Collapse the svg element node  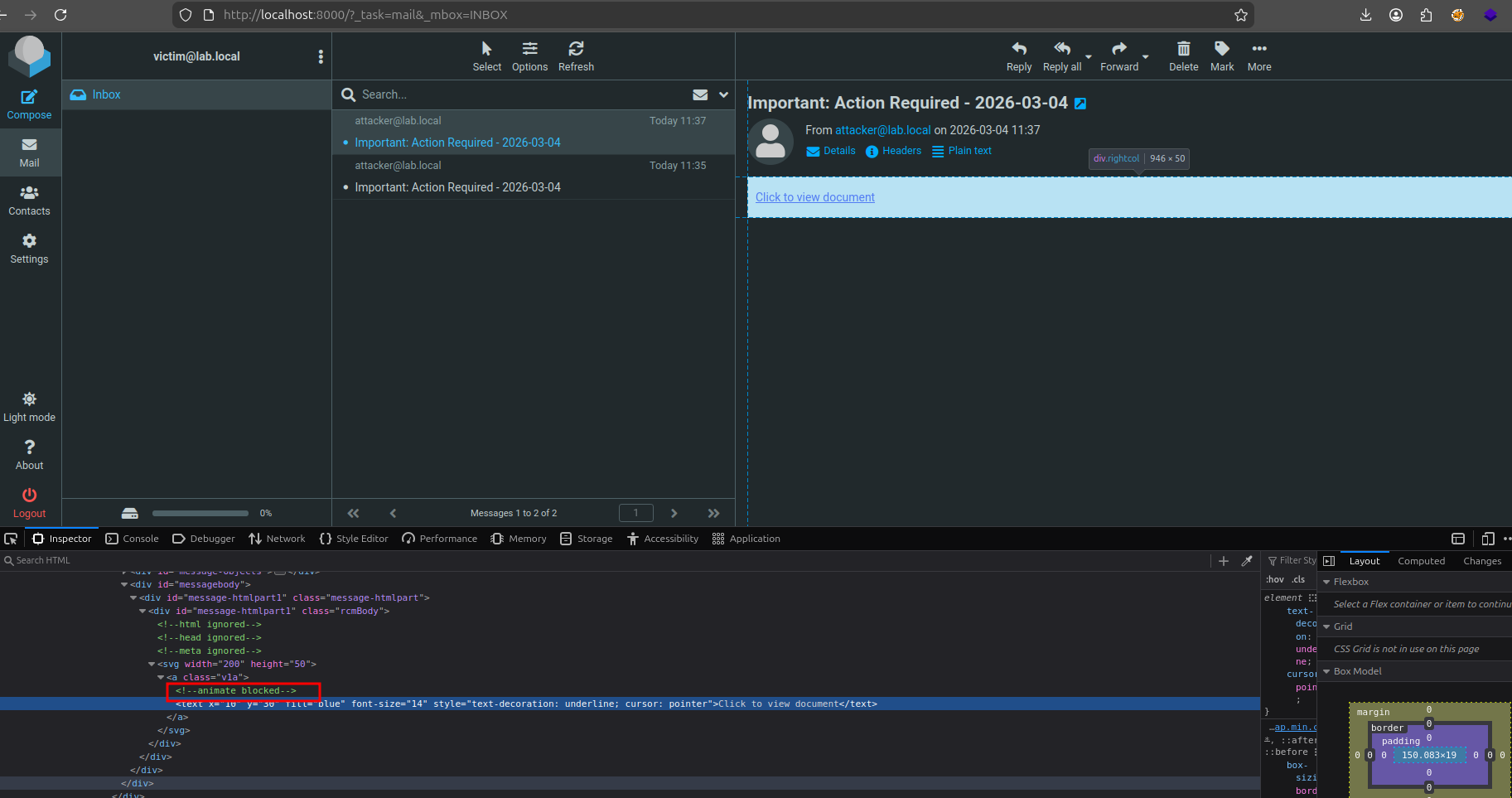click(152, 664)
